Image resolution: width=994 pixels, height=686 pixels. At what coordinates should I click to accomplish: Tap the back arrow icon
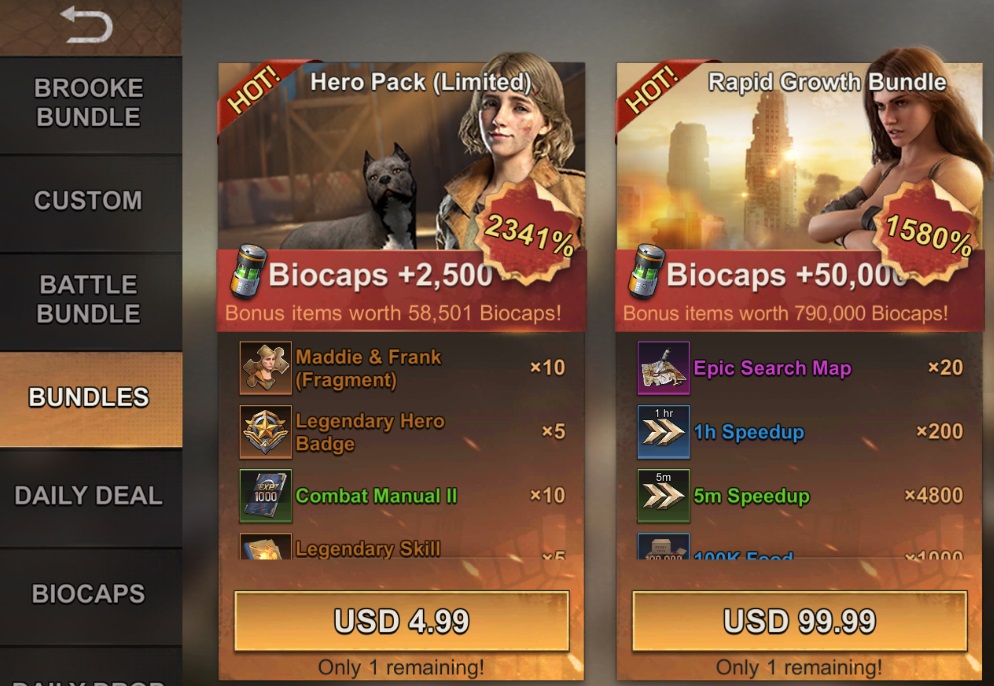[87, 25]
